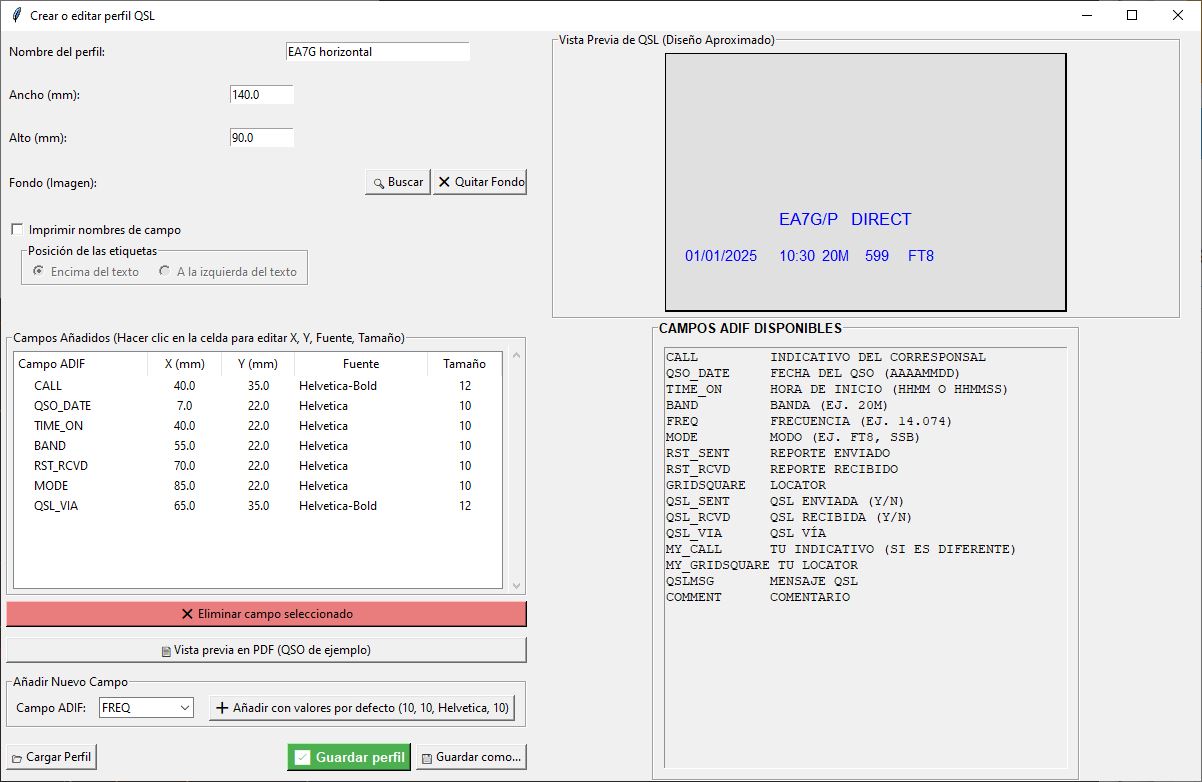Click the Campo ADIF column header
The image size is (1202, 782).
coord(52,364)
